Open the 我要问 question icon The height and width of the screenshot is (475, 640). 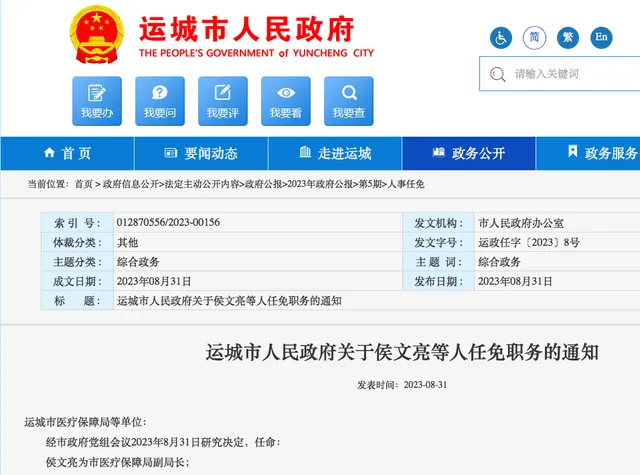(160, 101)
